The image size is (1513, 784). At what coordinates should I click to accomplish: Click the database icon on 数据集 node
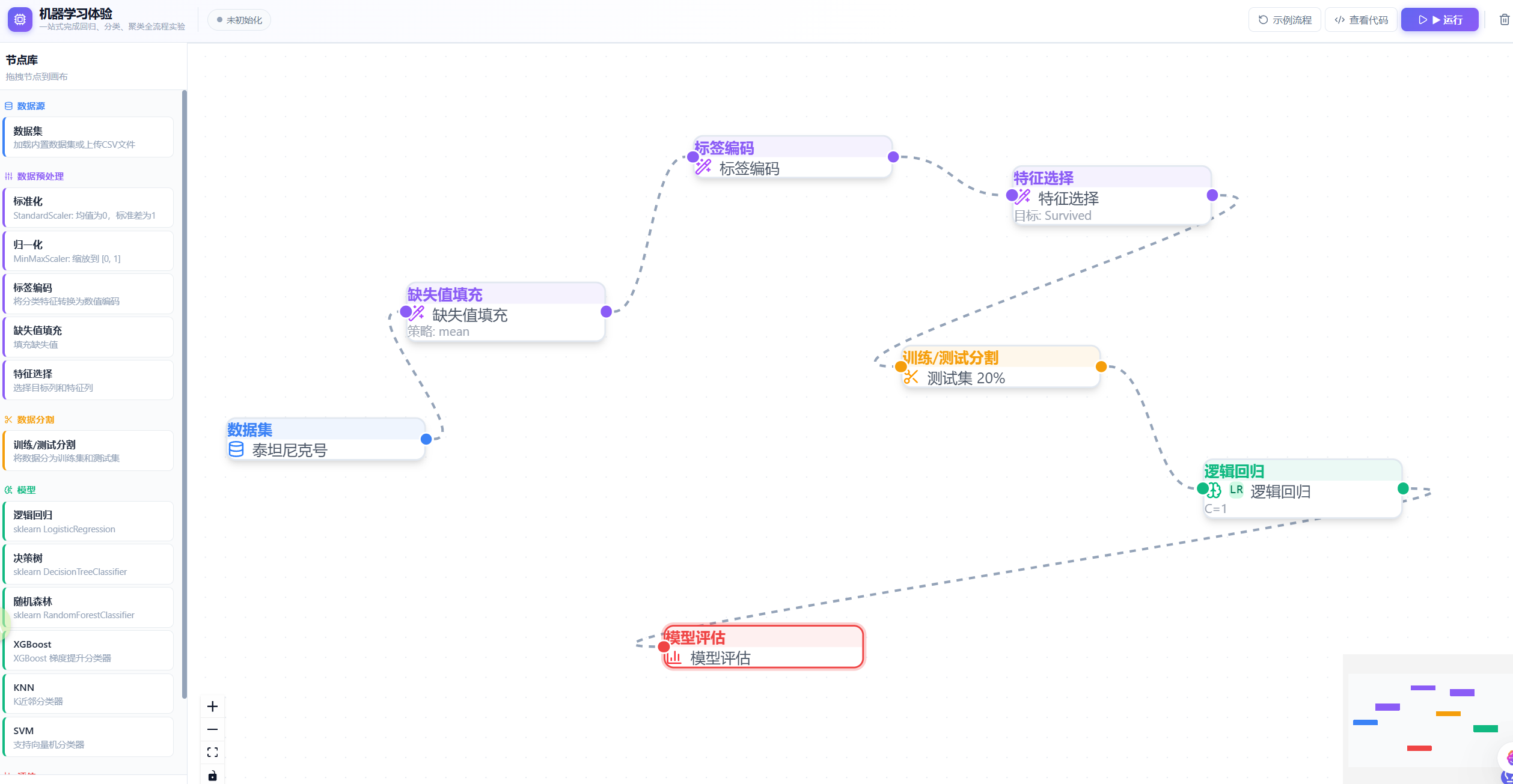(x=236, y=449)
